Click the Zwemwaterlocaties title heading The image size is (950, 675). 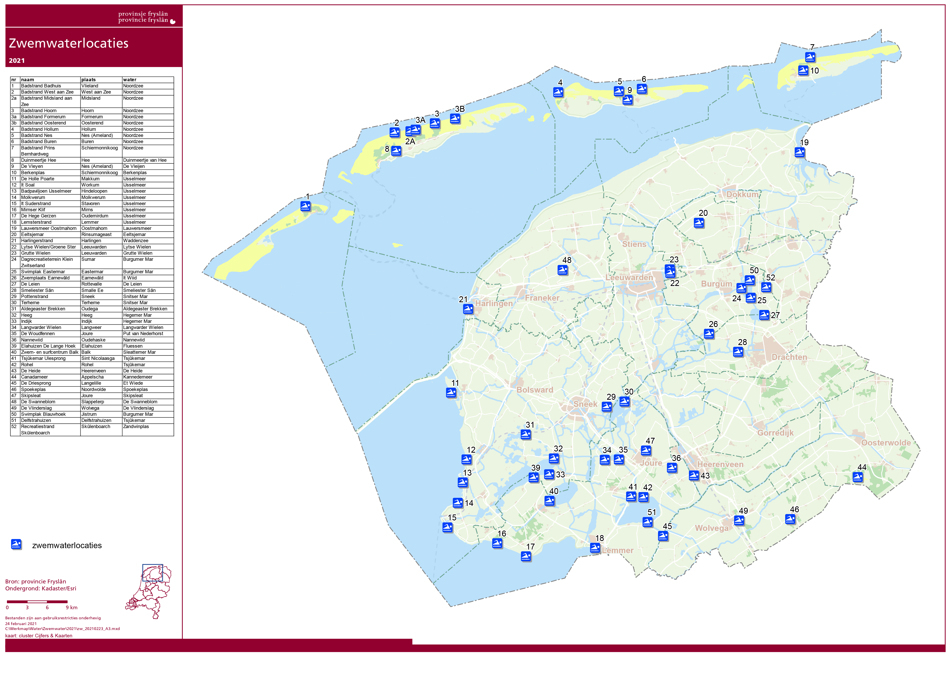click(69, 44)
